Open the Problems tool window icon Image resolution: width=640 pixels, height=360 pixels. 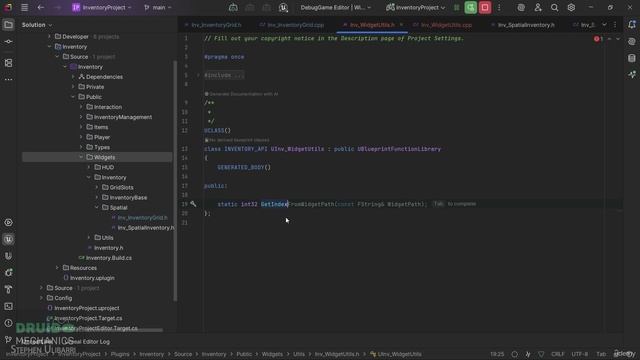[x=8, y=323]
